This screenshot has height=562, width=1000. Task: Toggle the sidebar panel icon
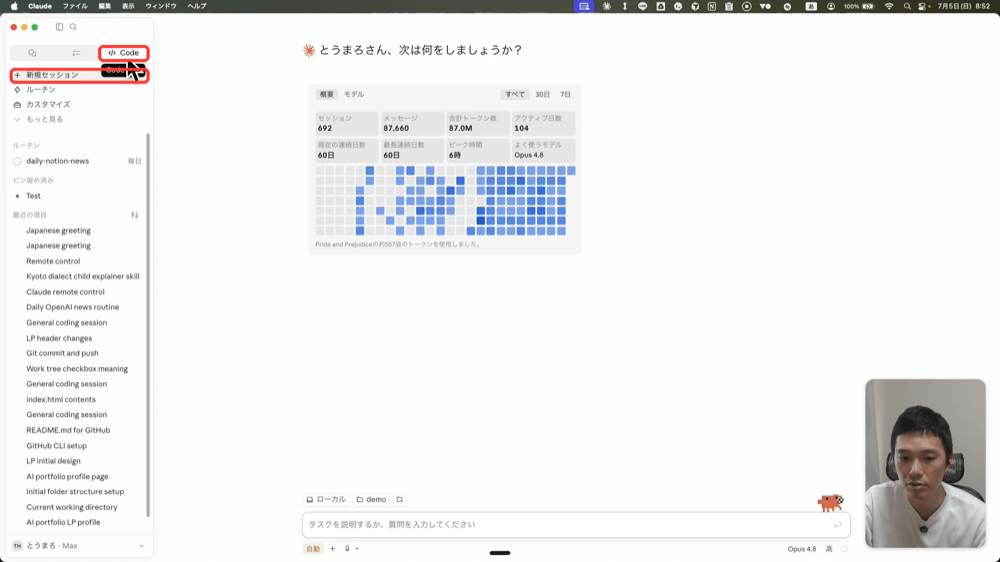pos(59,27)
